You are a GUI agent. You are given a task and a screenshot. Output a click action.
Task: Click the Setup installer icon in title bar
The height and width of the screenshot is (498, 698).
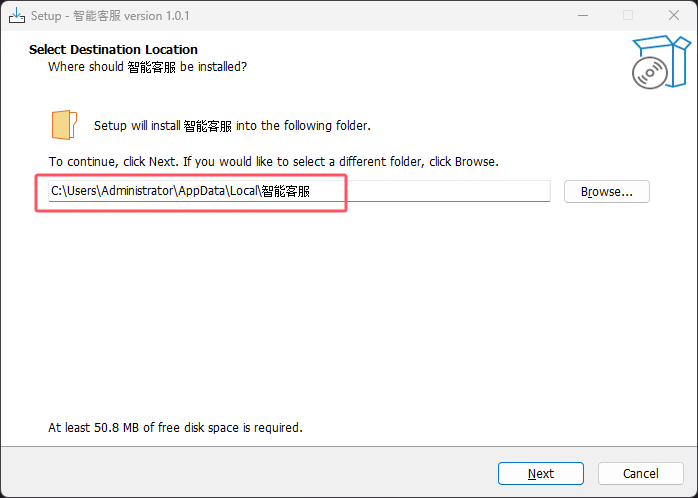coord(16,15)
